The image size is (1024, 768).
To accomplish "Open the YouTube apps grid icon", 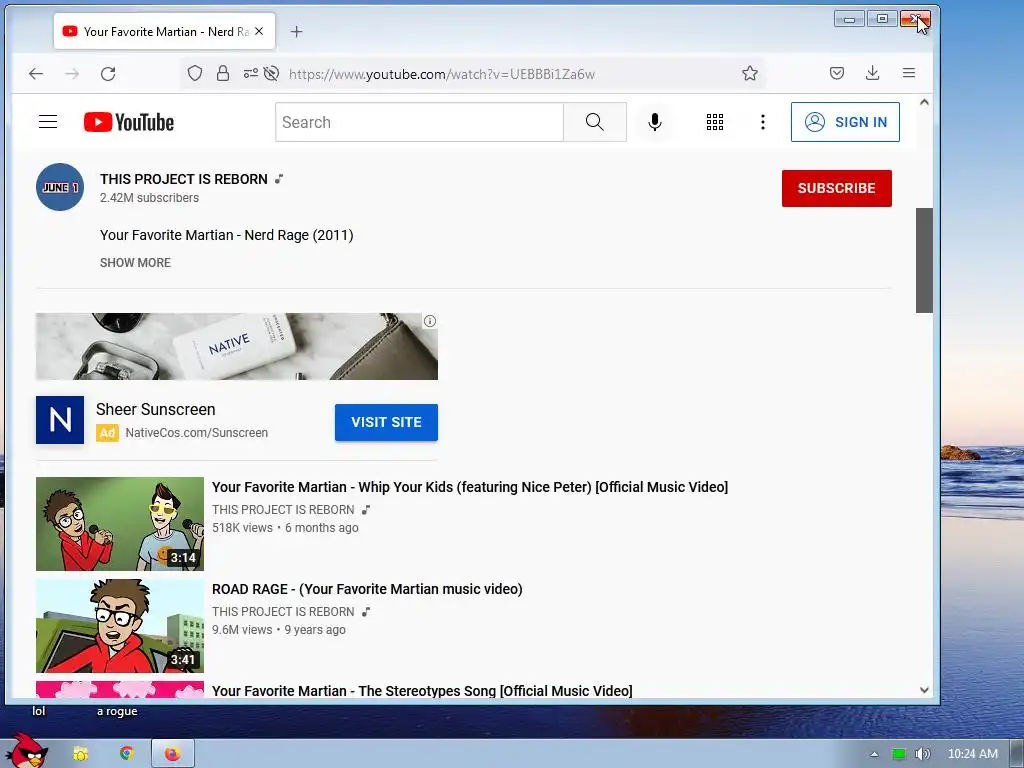I will 715,122.
